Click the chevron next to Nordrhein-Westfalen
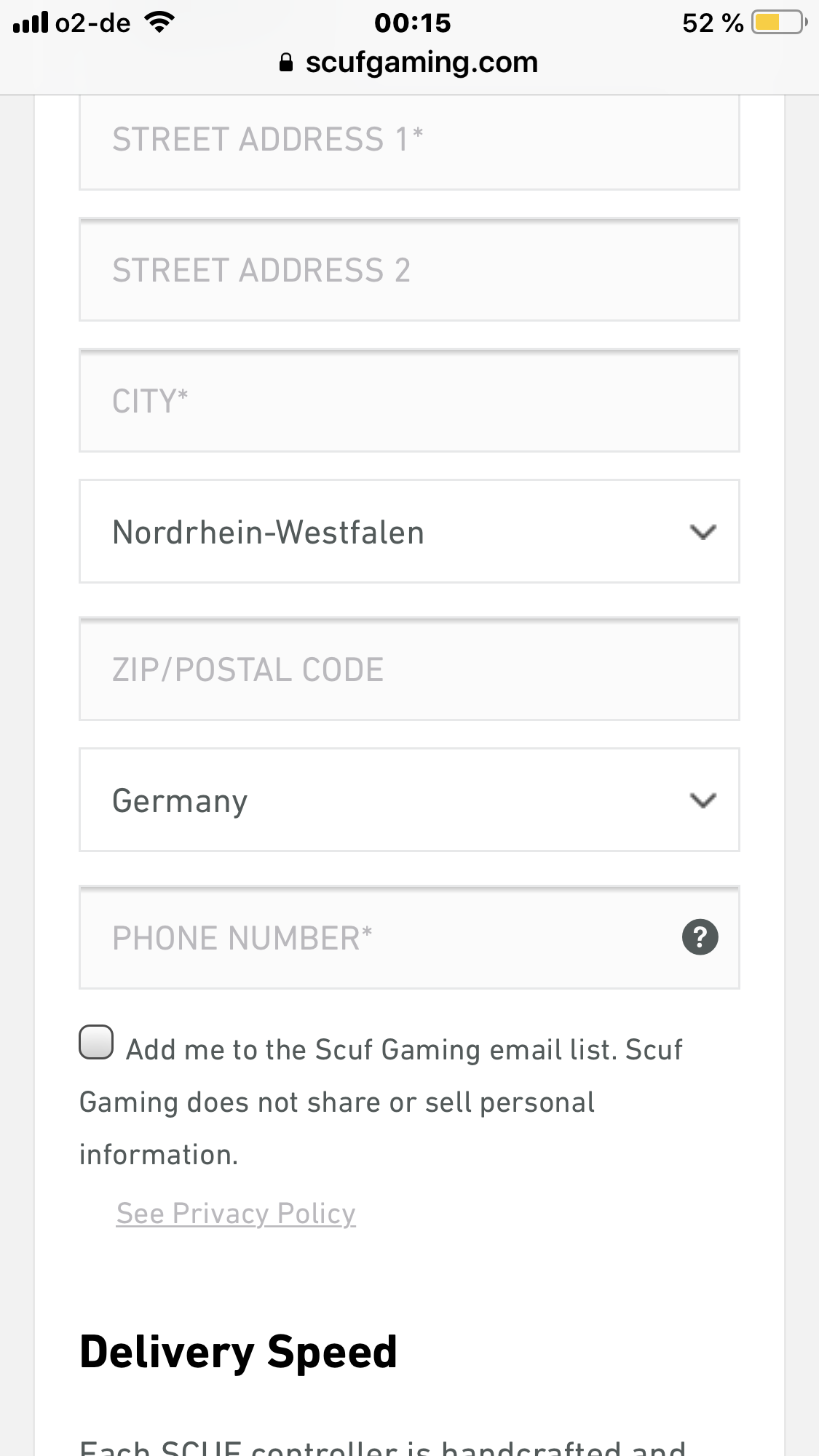819x1456 pixels. 703,531
